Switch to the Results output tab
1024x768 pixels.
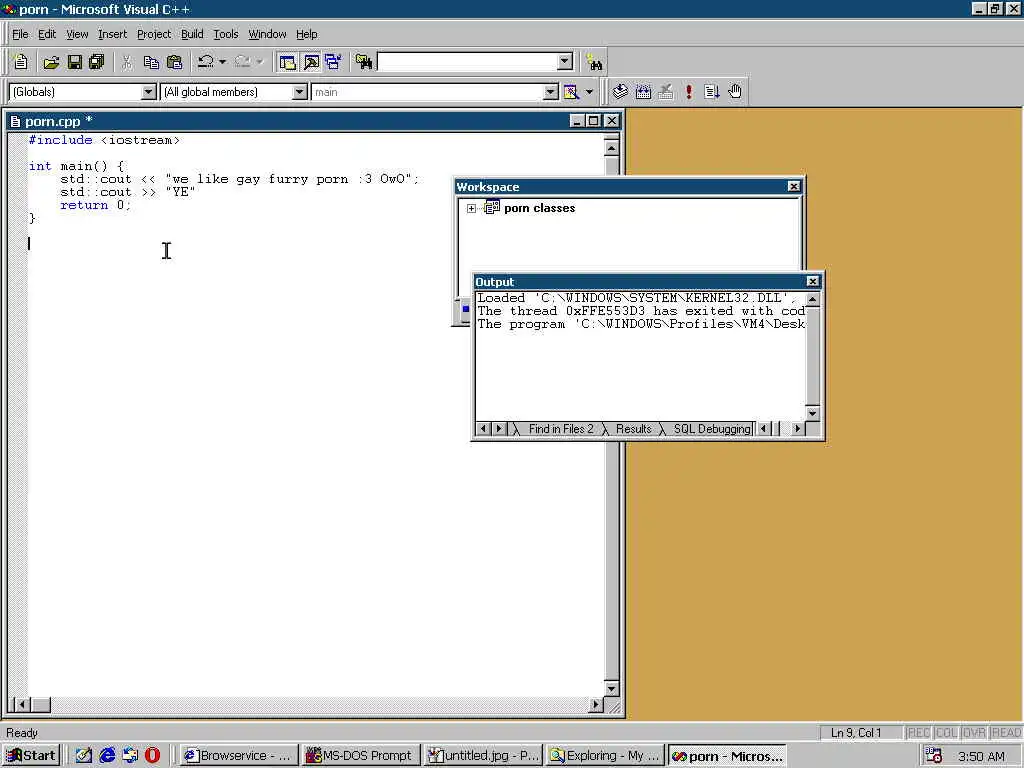pos(633,429)
